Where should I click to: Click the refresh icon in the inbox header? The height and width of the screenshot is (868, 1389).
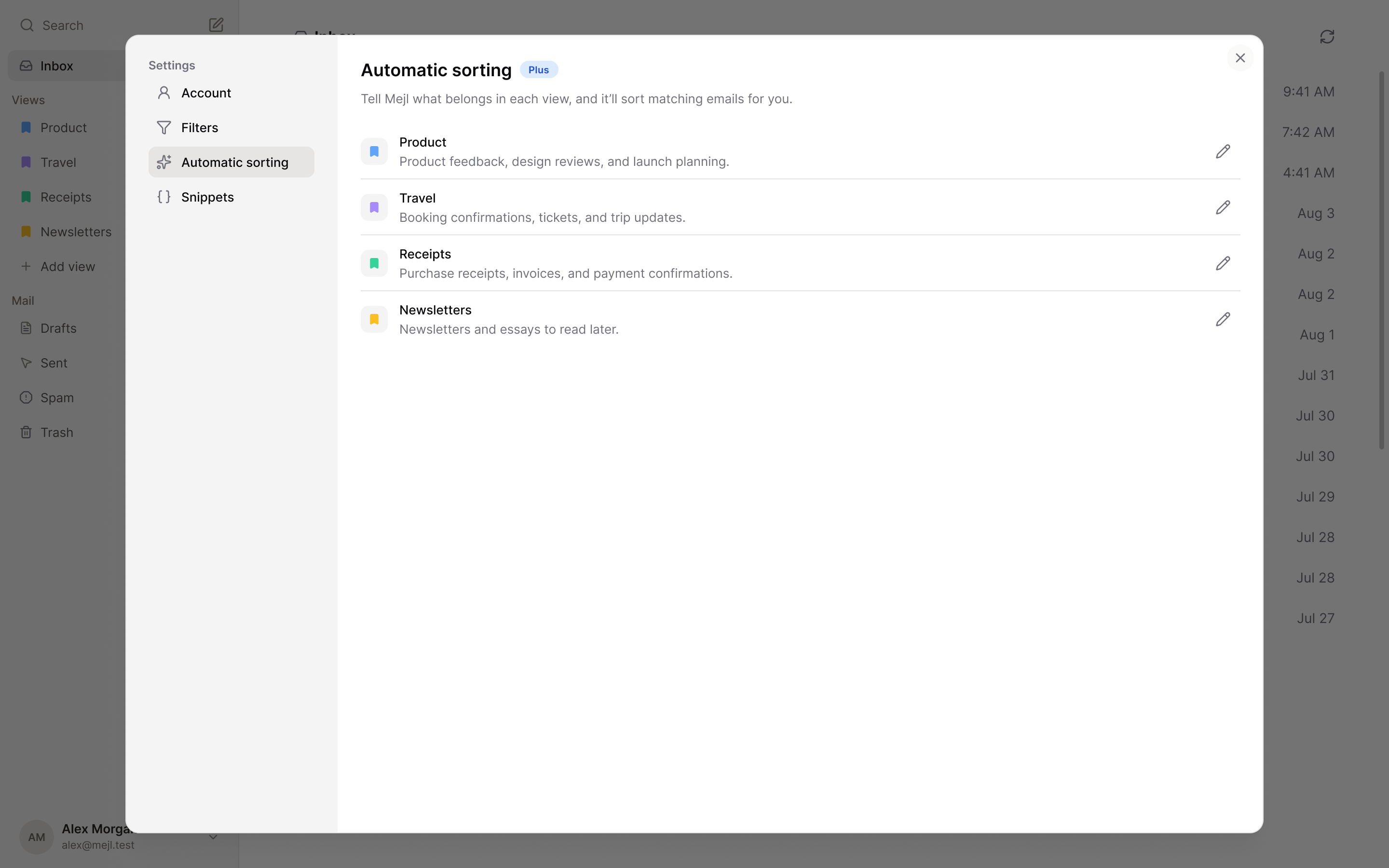tap(1327, 37)
